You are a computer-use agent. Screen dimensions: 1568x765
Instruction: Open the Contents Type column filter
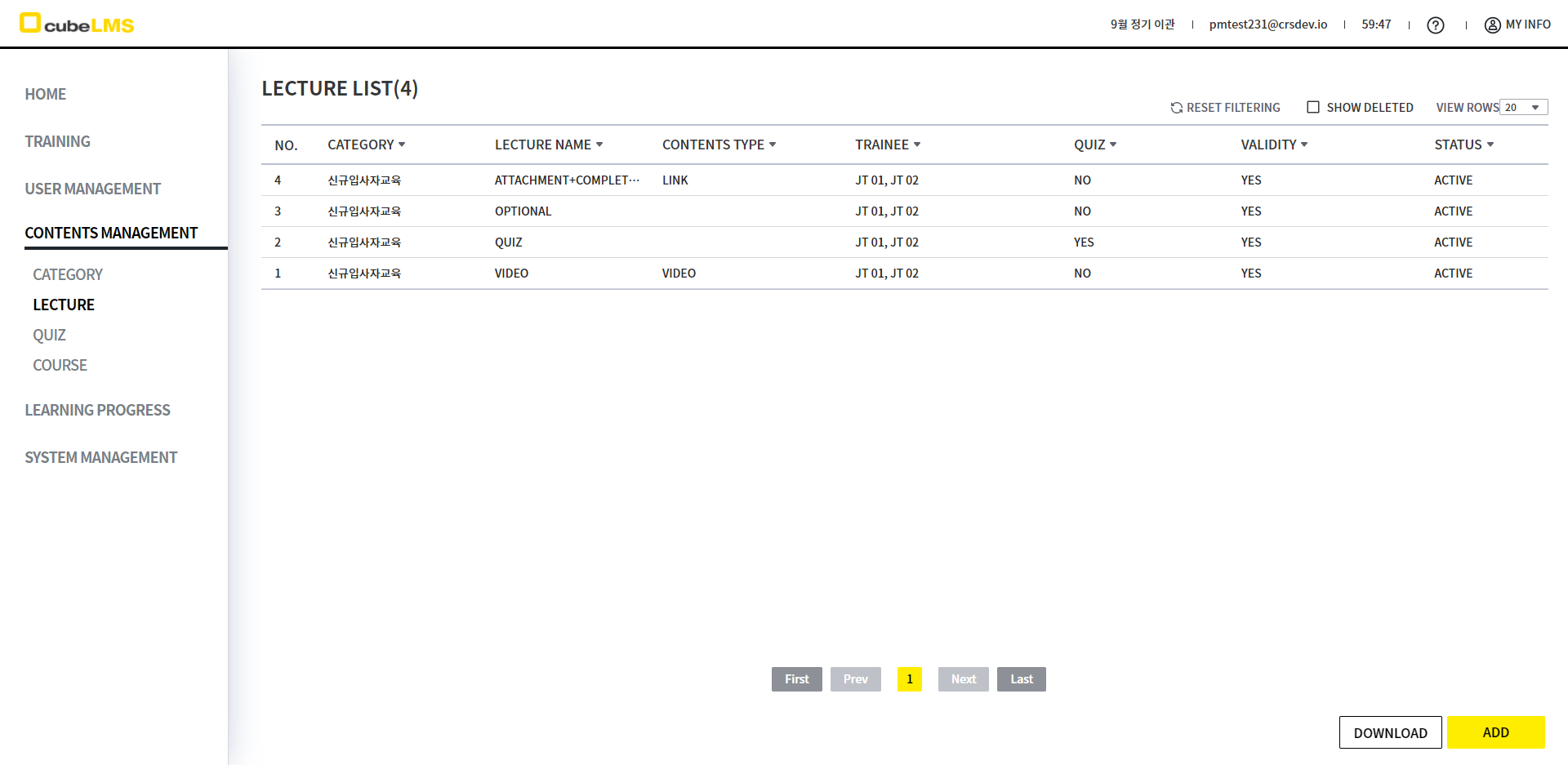click(773, 145)
